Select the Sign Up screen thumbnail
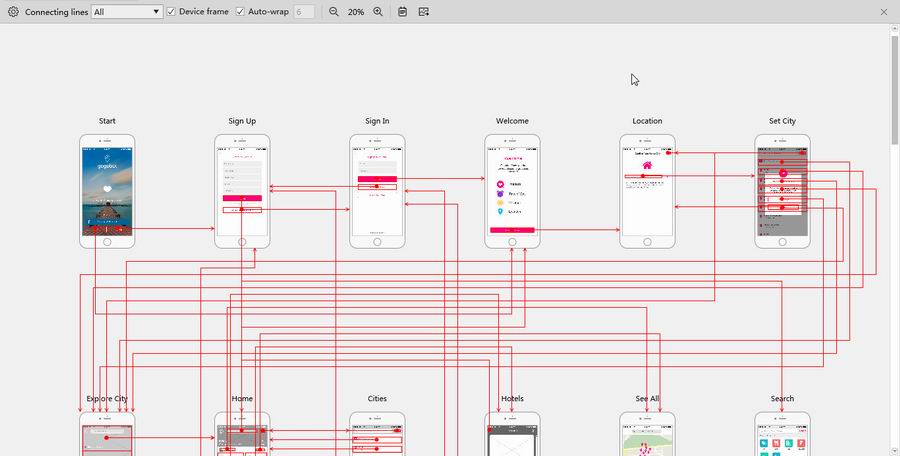This screenshot has height=456, width=900. click(x=242, y=191)
